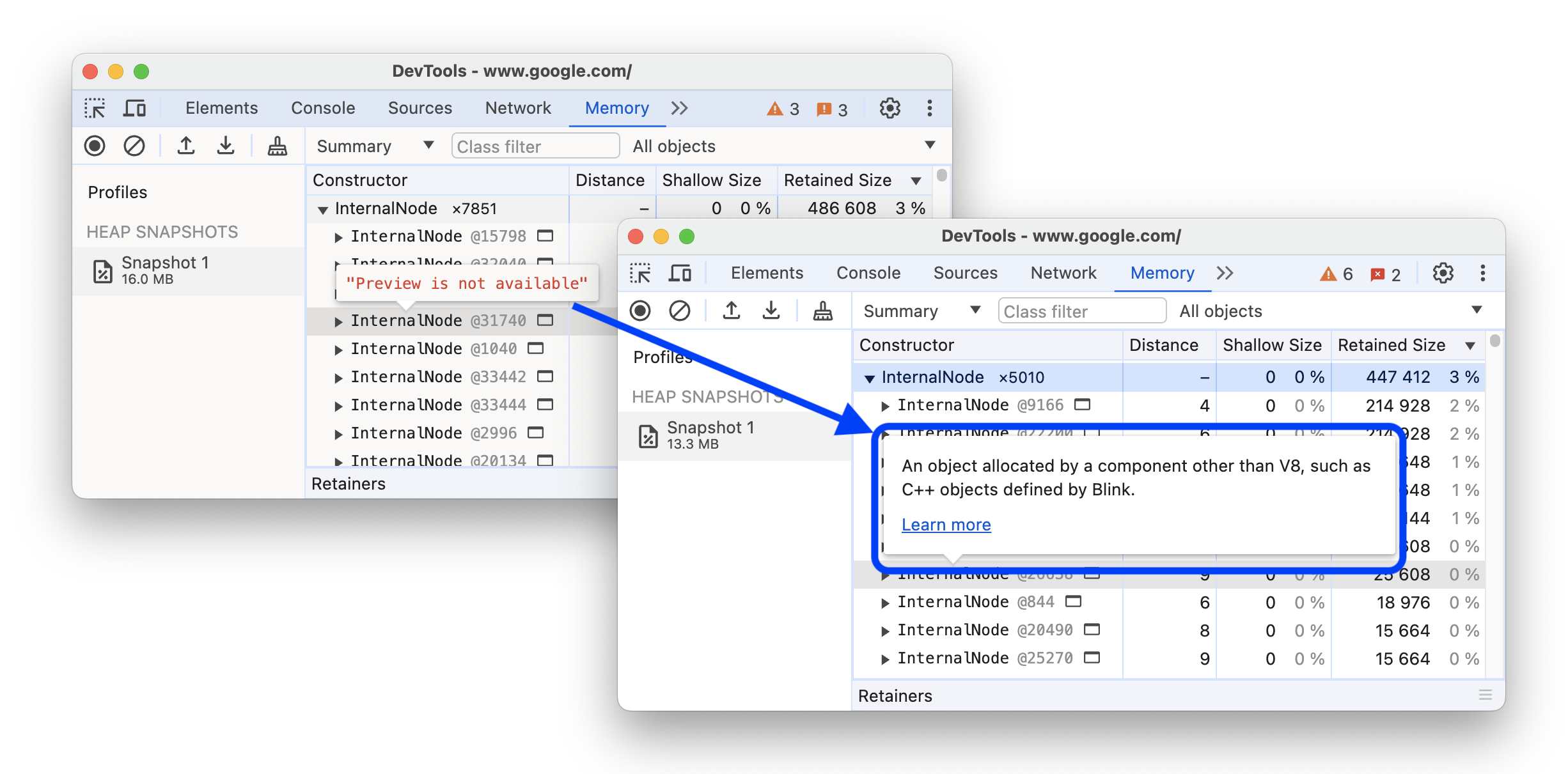Viewport: 1568px width, 774px height.
Task: Click Learn more link in tooltip
Action: 945,525
